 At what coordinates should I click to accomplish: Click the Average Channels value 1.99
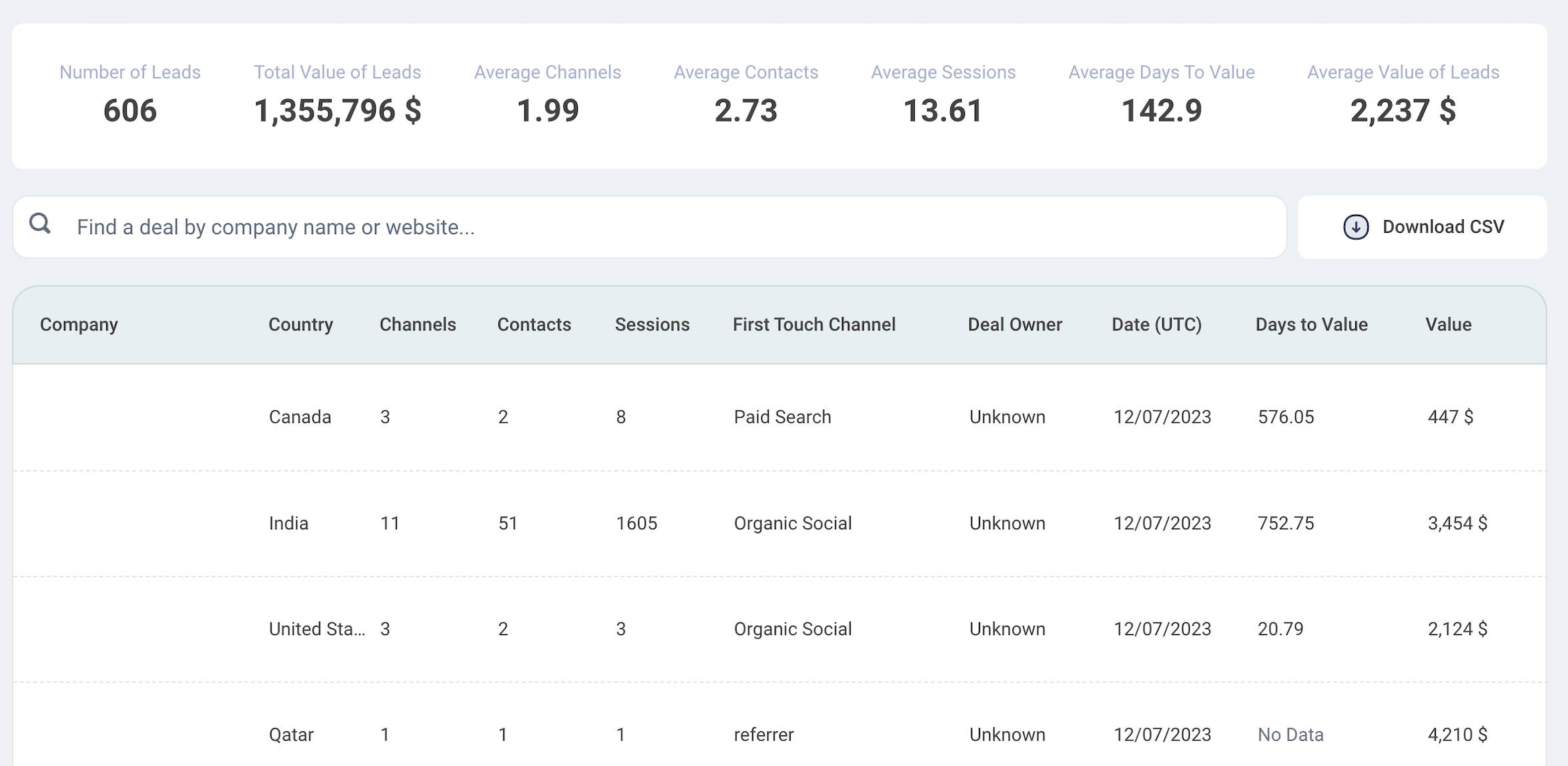548,111
